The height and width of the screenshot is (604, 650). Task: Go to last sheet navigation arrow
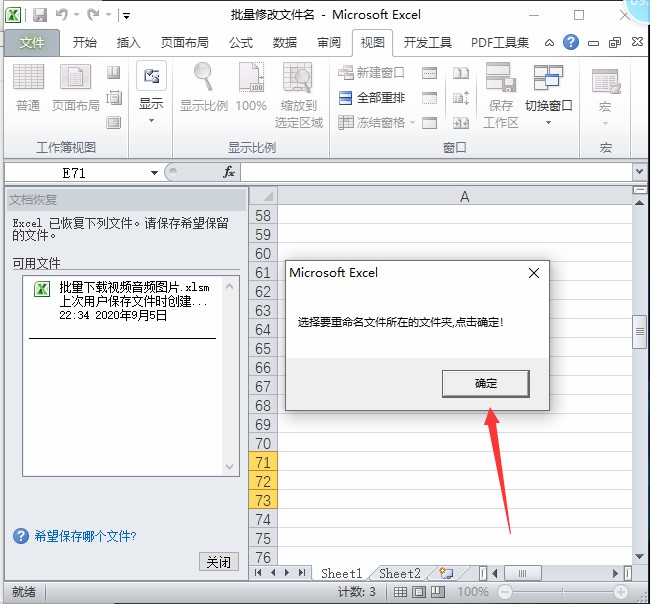pyautogui.click(x=302, y=572)
